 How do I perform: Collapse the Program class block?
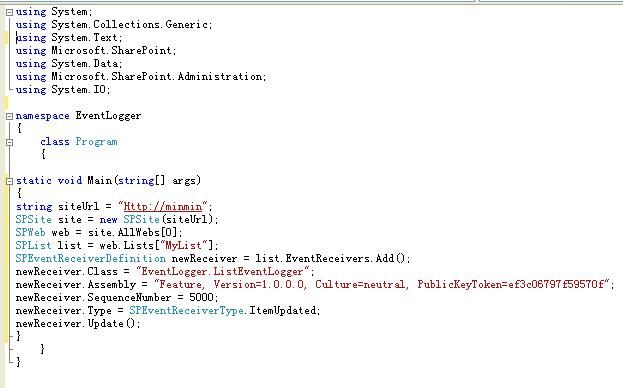(x=9, y=142)
